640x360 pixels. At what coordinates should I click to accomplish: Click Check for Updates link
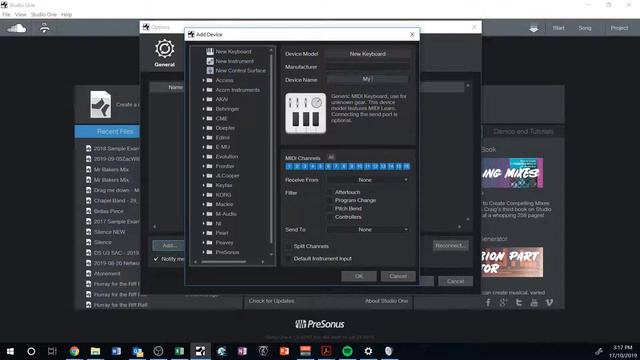coord(271,301)
